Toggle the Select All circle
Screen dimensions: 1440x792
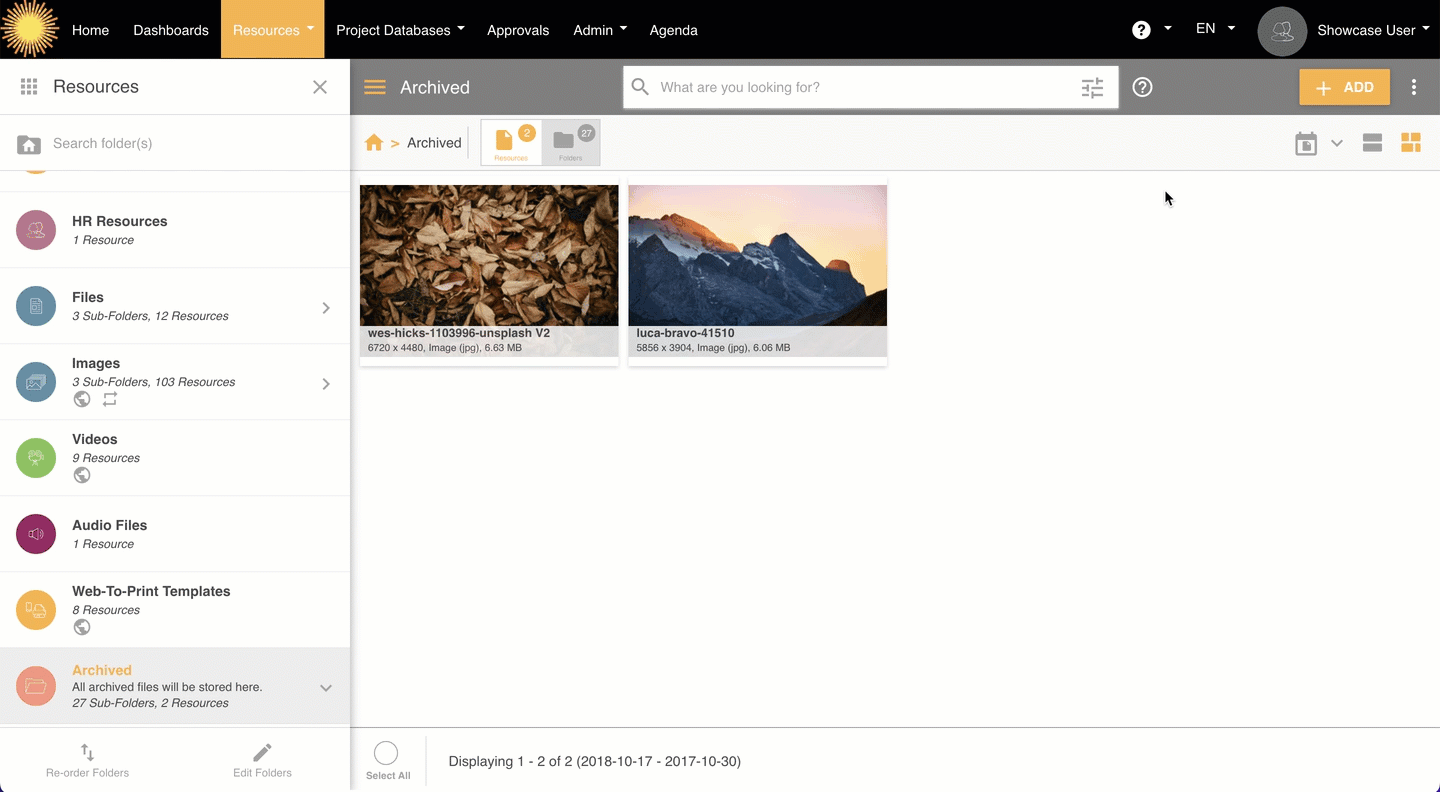click(386, 753)
